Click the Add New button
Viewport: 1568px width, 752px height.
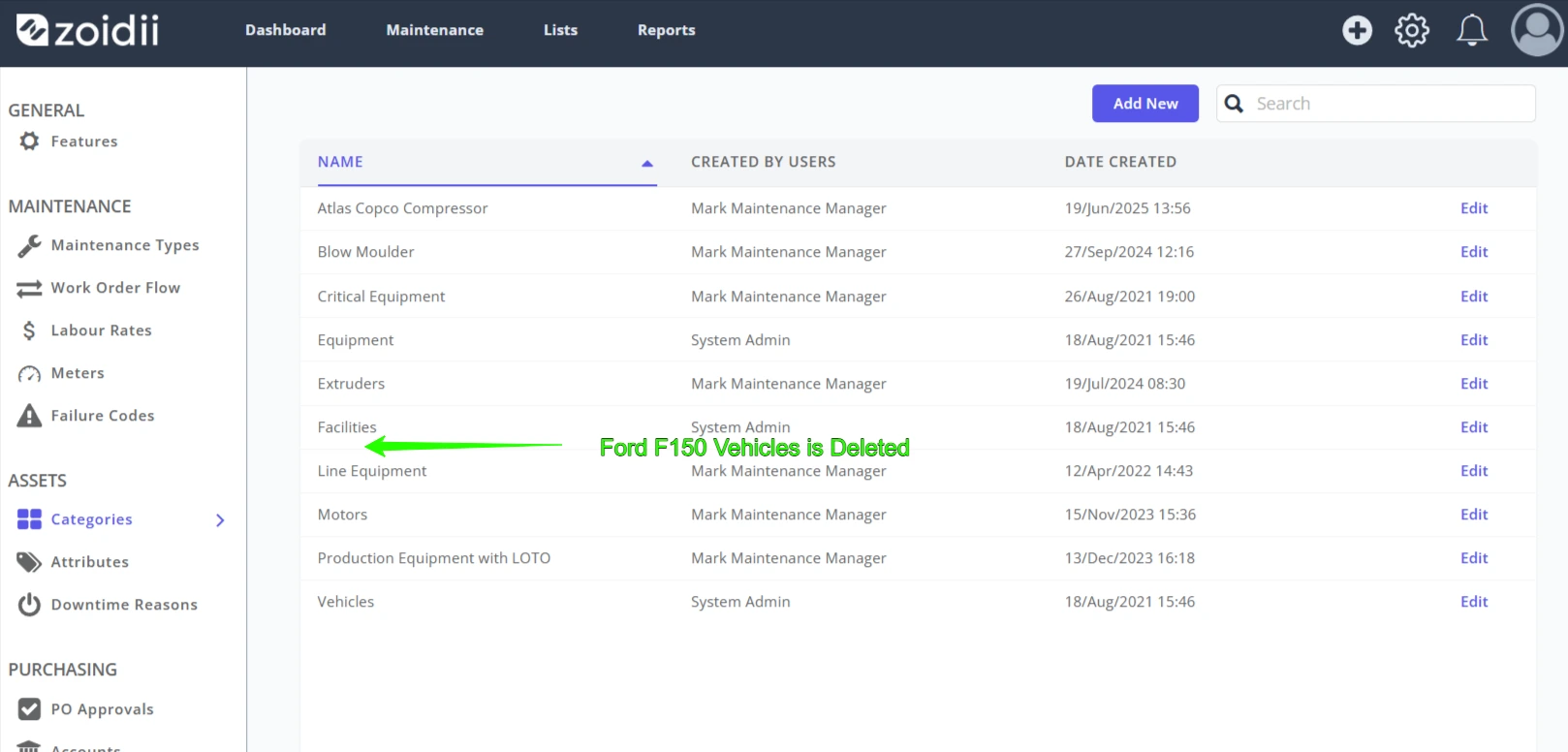(x=1145, y=104)
